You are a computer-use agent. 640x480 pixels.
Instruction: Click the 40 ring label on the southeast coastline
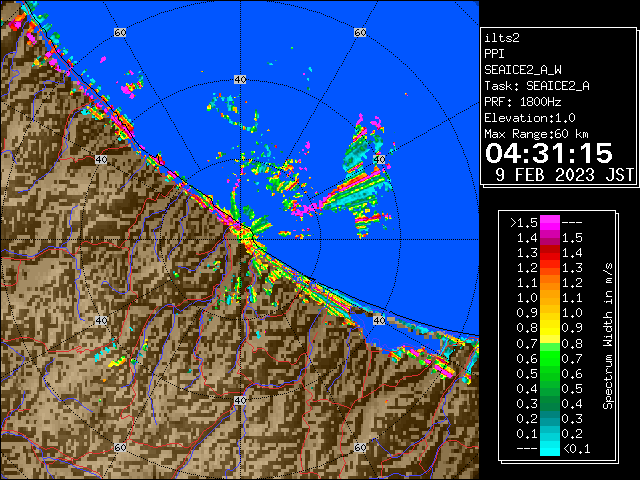[379, 320]
